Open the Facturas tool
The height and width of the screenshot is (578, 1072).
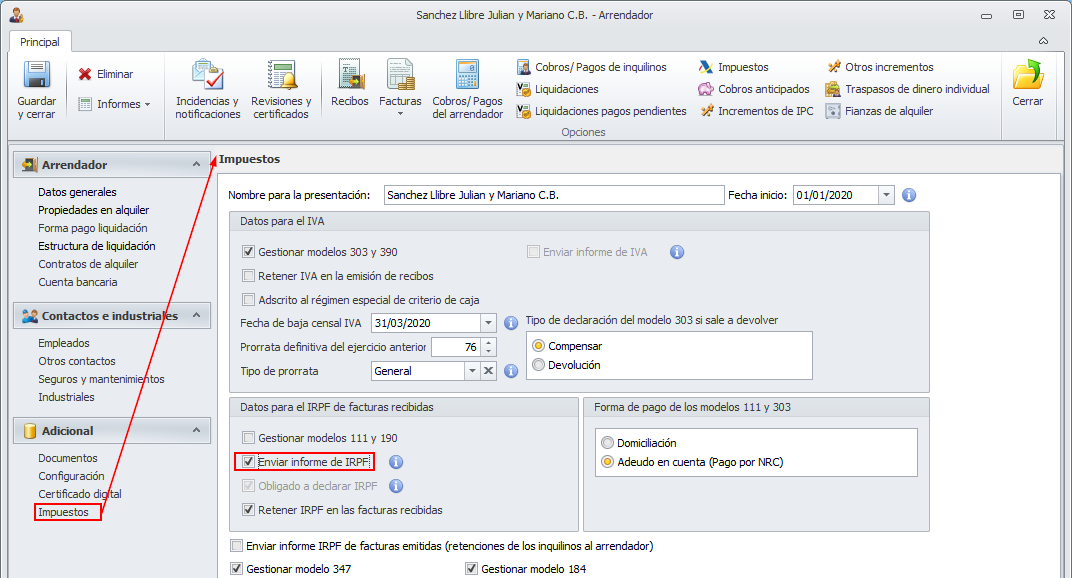(x=401, y=86)
